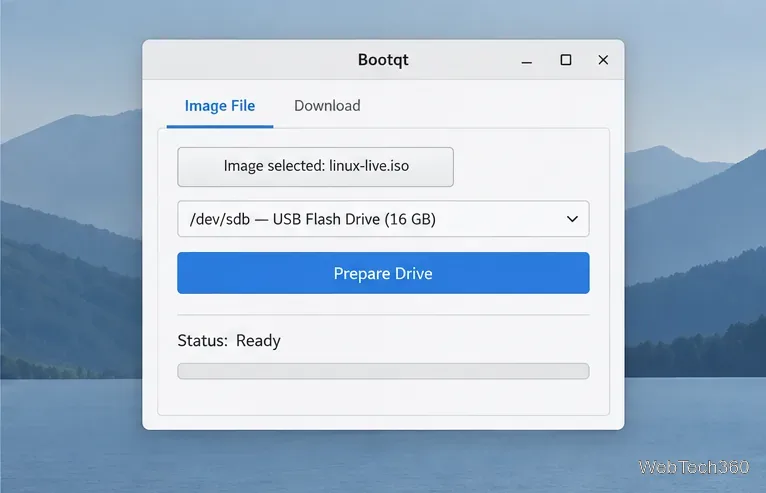Click the 'Ready' status text
Screen dimensions: 766x493
coord(258,341)
